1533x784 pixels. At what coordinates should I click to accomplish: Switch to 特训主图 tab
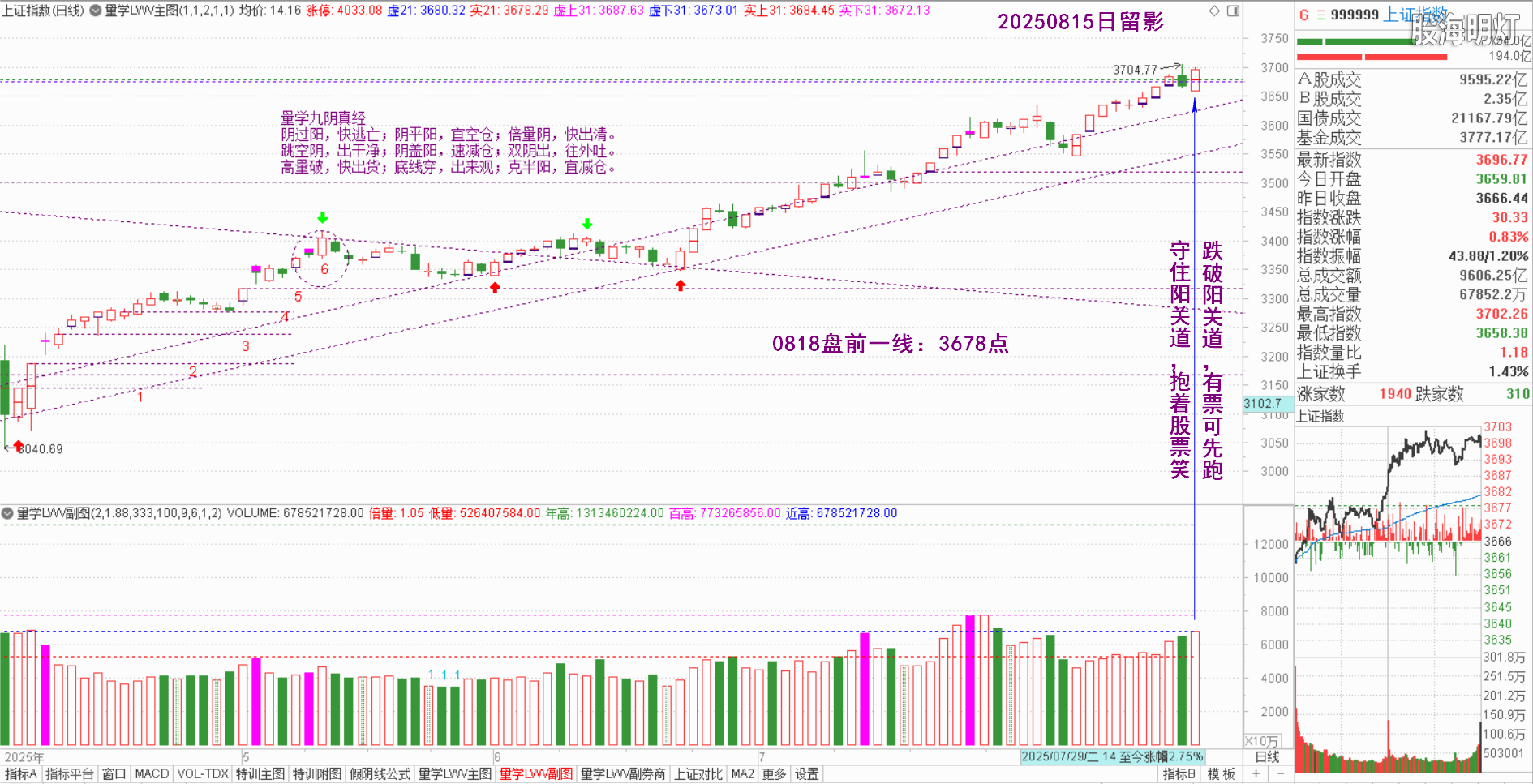pyautogui.click(x=260, y=774)
